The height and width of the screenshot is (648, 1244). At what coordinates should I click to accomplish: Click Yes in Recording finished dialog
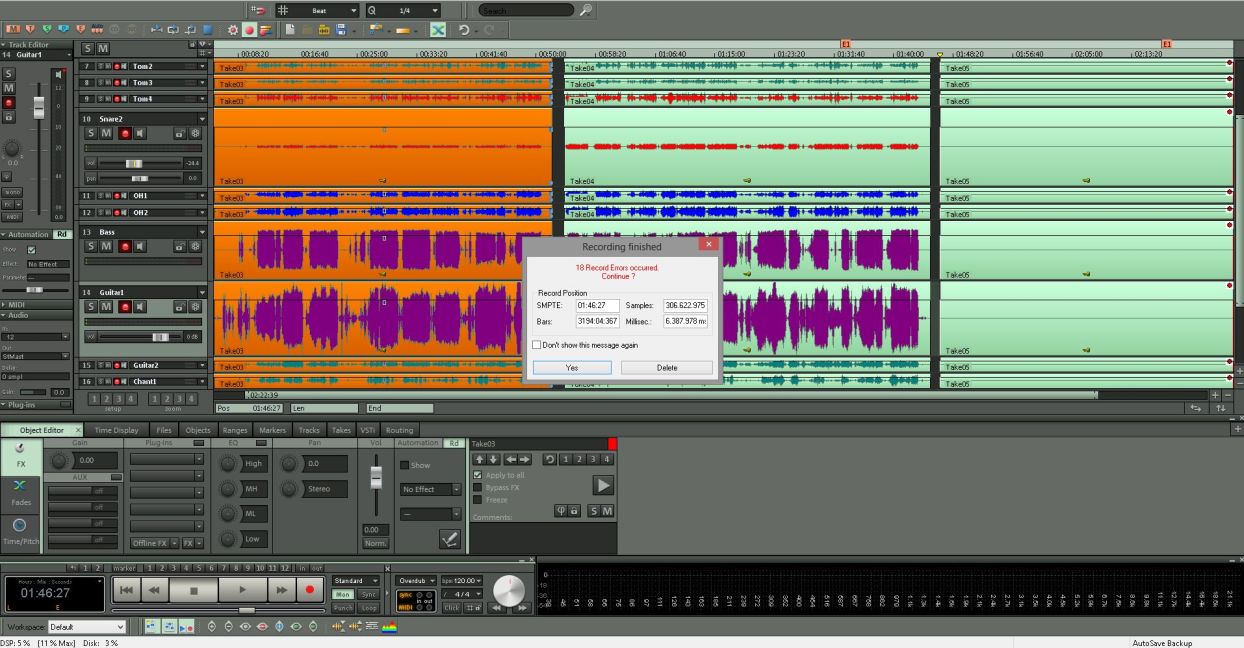click(x=572, y=367)
